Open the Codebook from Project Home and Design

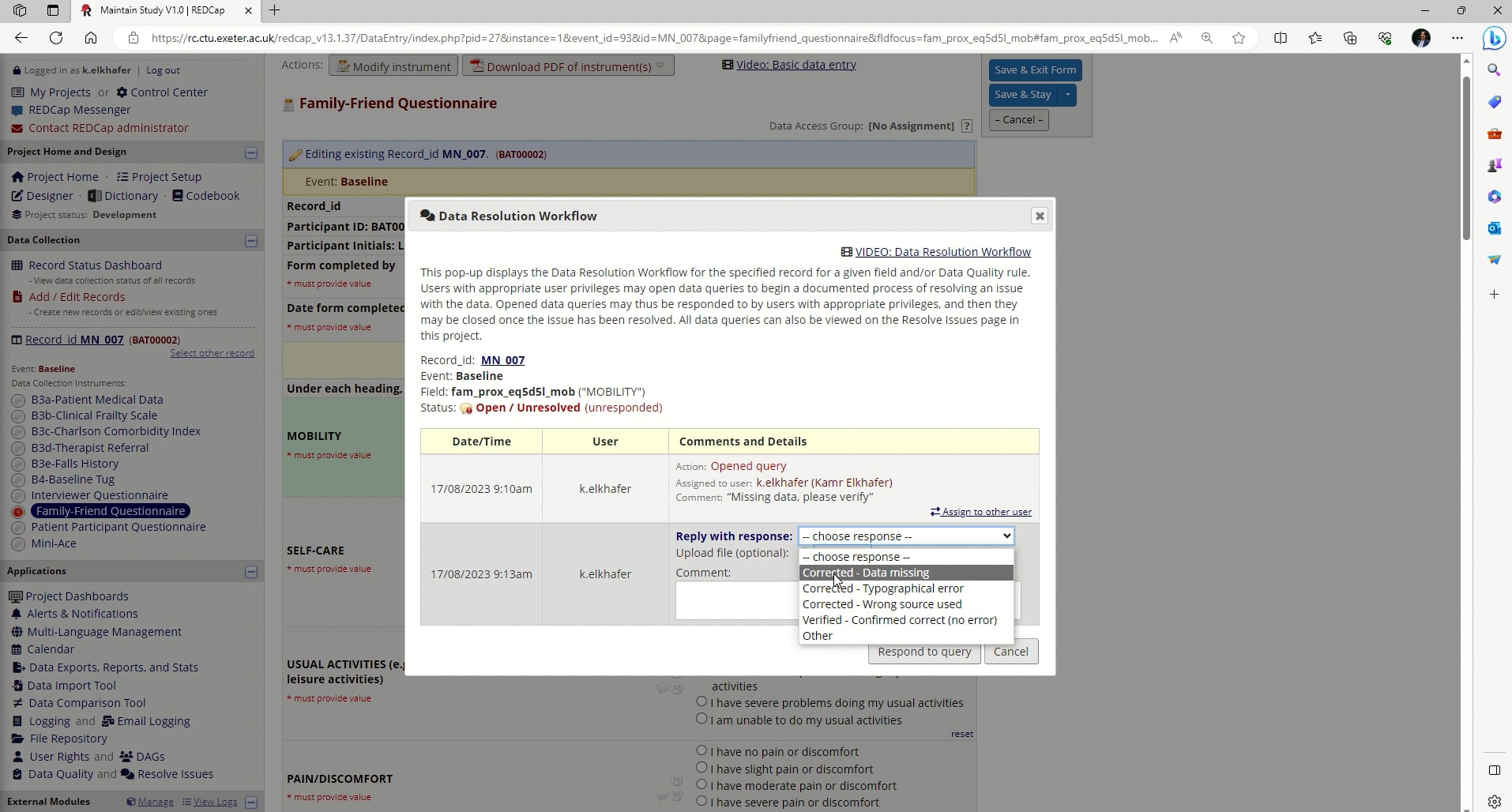[x=211, y=195]
